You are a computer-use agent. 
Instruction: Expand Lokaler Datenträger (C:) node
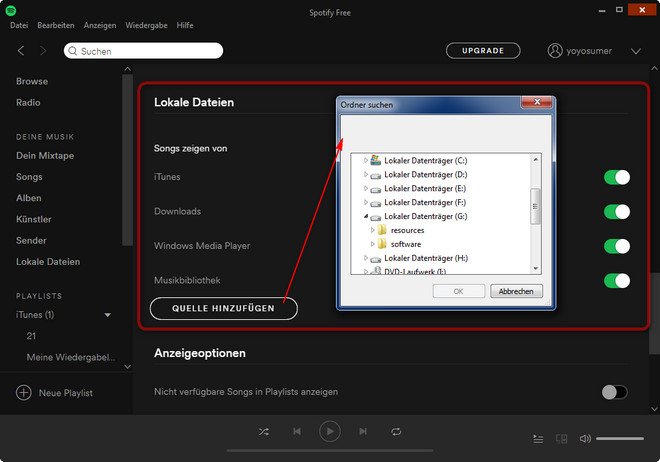(x=365, y=160)
